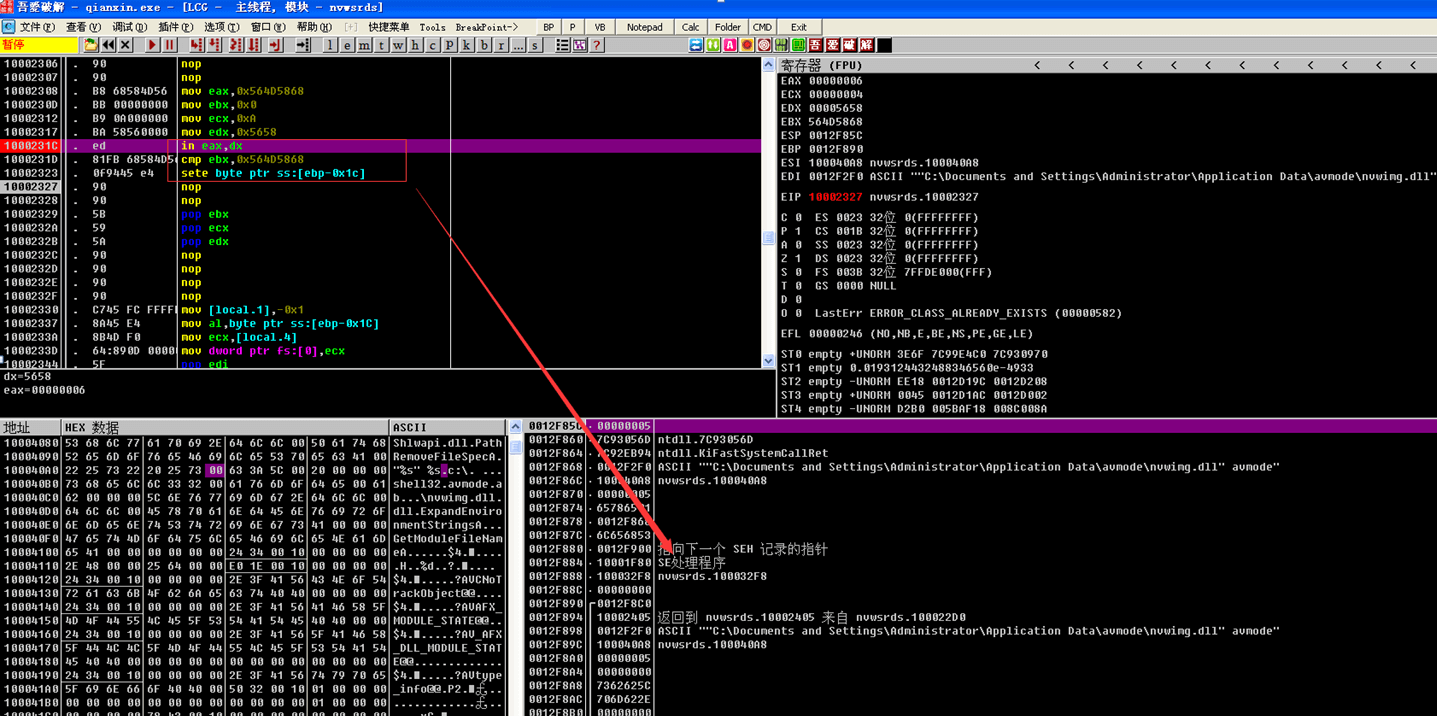Screen dimensions: 1437x716
Task: Click the red '破' toolbar icon
Action: point(849,45)
